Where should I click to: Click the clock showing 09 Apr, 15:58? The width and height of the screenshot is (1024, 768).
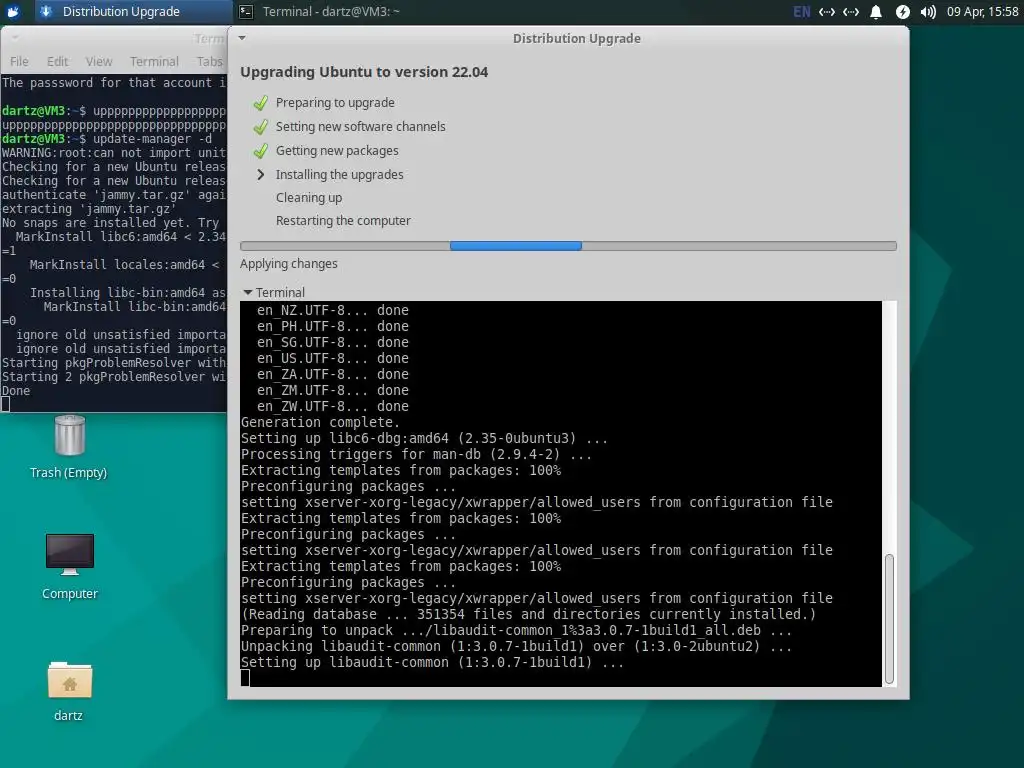[x=982, y=12]
